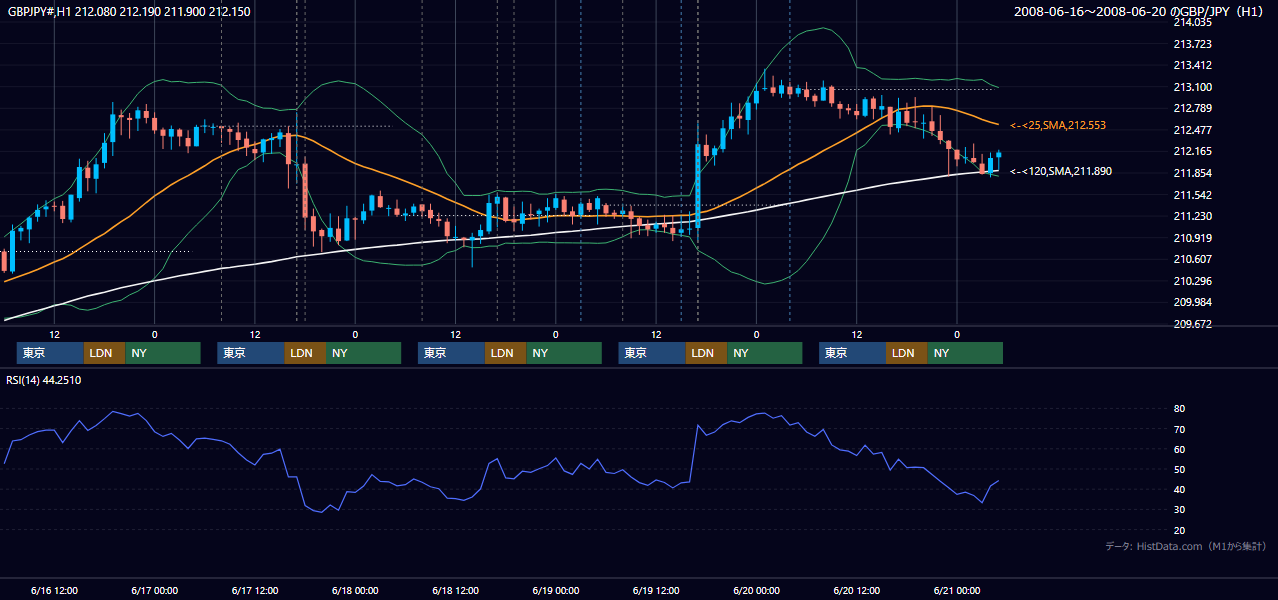Click the 6/18 00:00 date label
Screen dimensions: 1278x600
click(355, 591)
